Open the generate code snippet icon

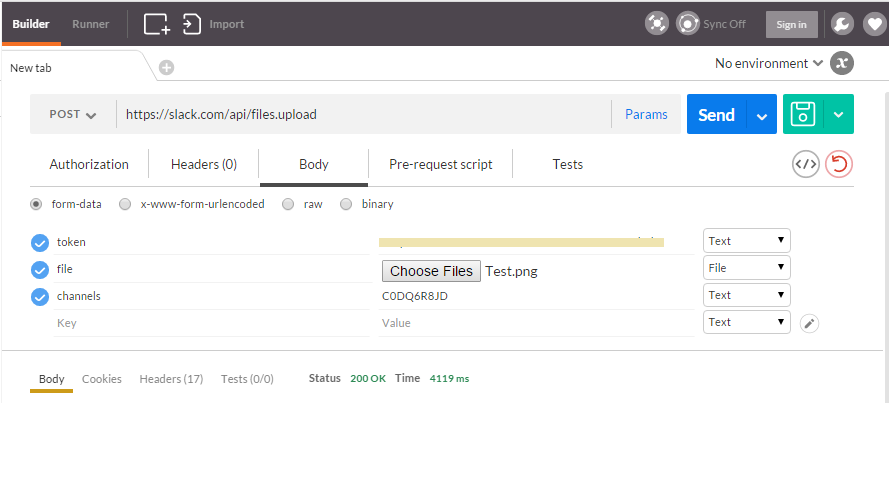click(x=806, y=164)
